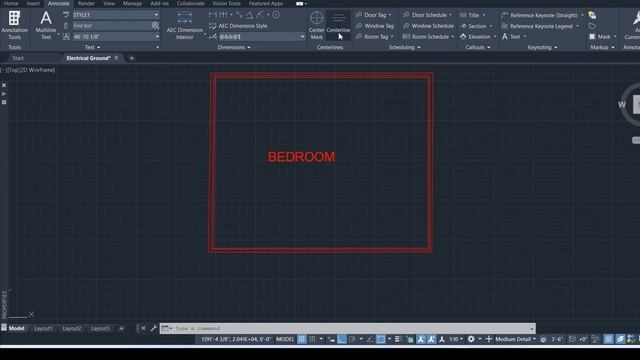Expand the Scheduling panel
This screenshot has width=640, height=360.
tap(404, 47)
